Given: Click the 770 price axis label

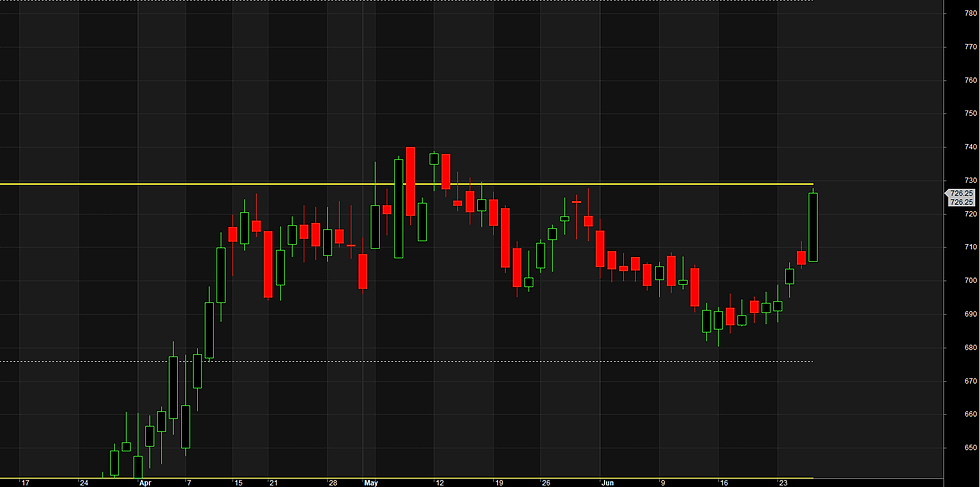Looking at the screenshot, I should [x=971, y=47].
